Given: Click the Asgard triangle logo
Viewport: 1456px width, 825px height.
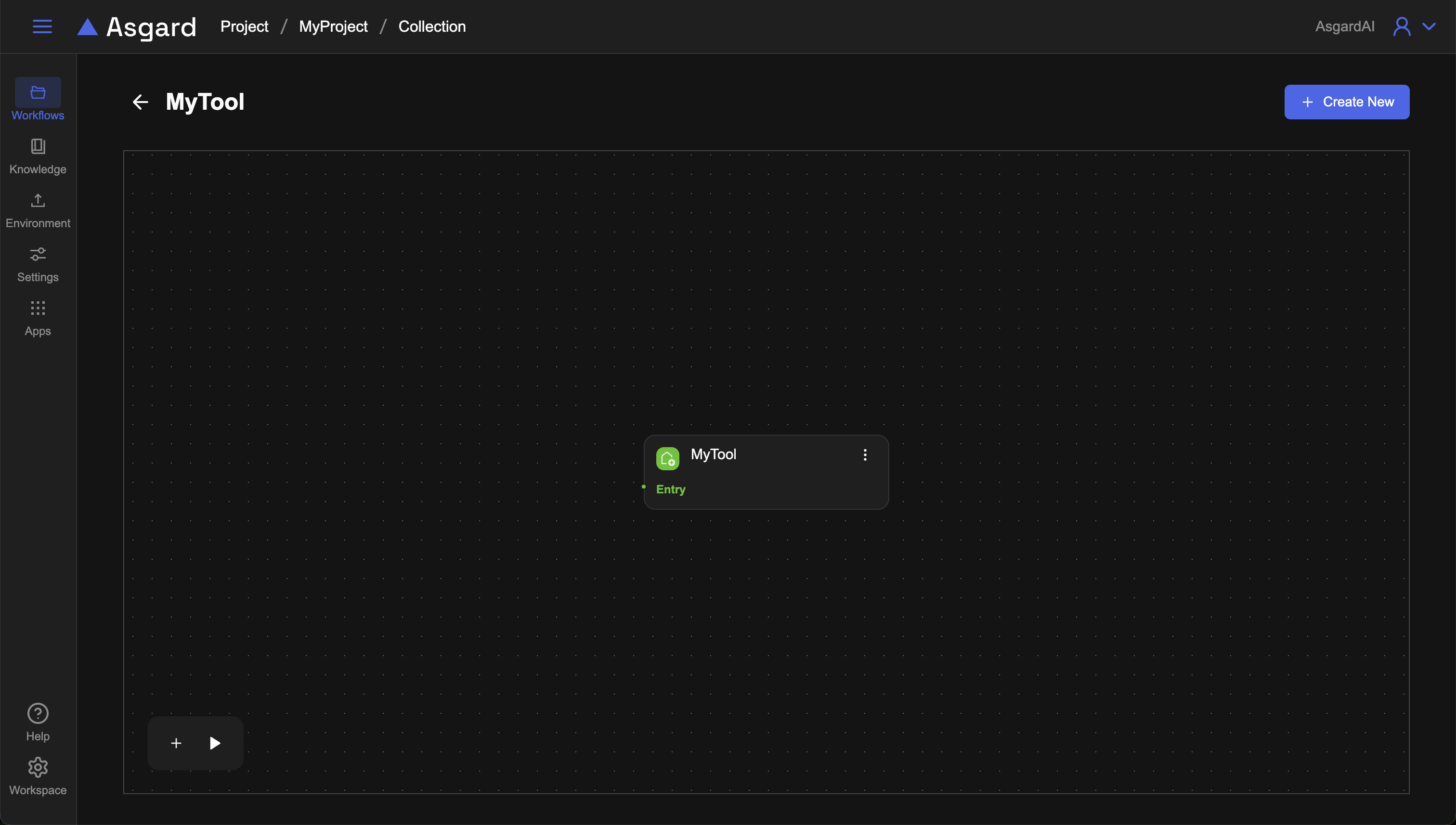Looking at the screenshot, I should click(87, 26).
